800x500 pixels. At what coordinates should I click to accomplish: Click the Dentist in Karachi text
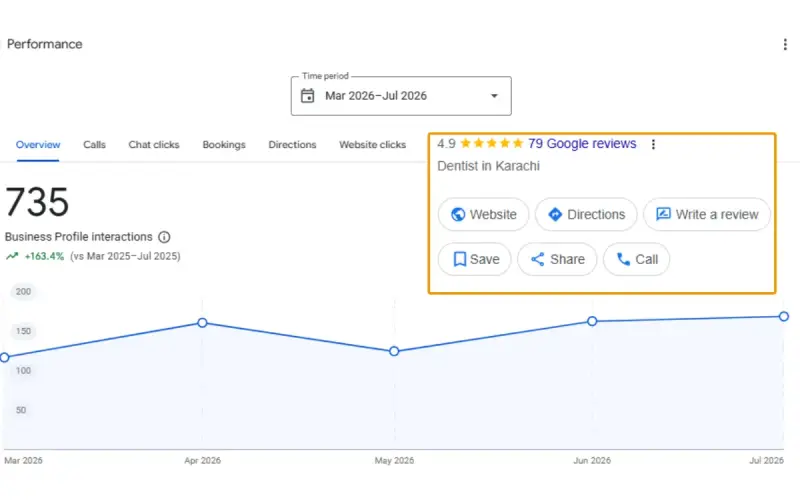coord(488,166)
